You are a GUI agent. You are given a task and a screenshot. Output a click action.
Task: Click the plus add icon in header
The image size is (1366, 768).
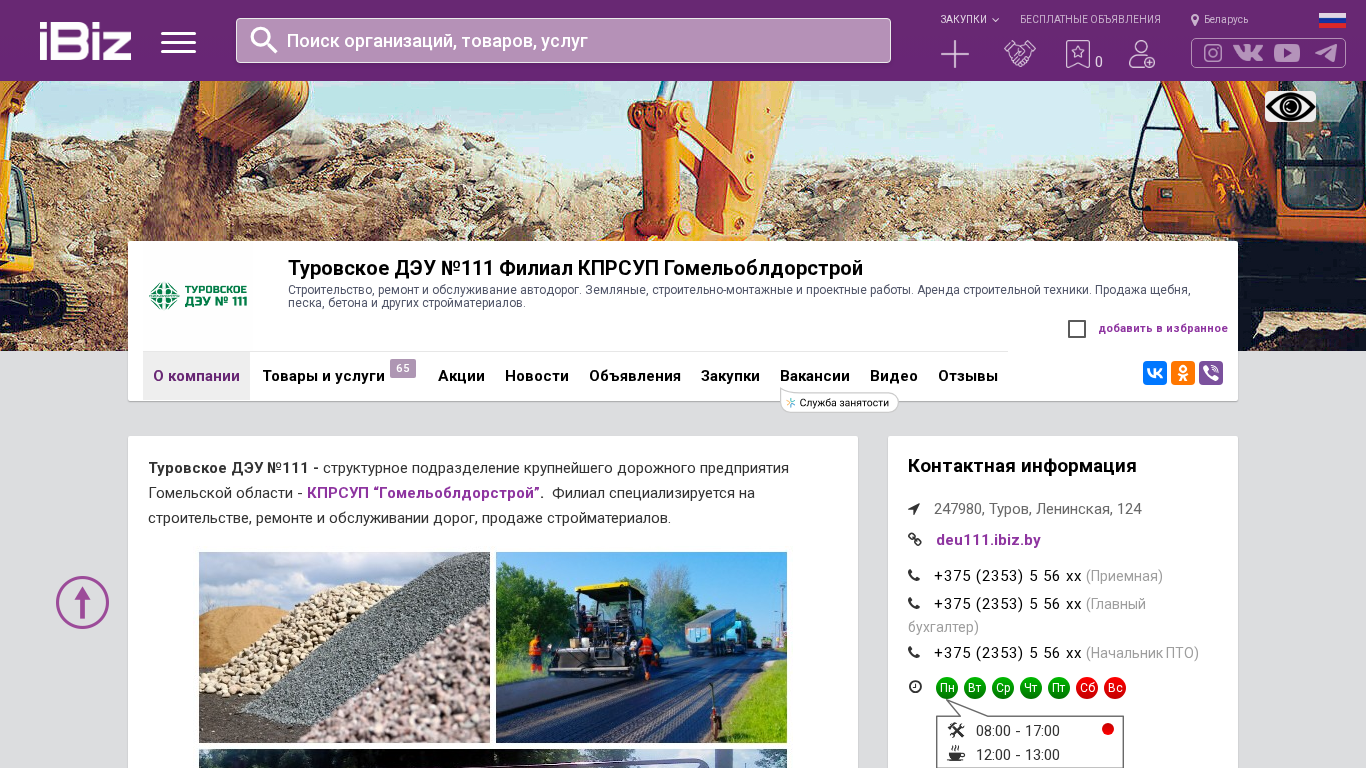pos(955,54)
